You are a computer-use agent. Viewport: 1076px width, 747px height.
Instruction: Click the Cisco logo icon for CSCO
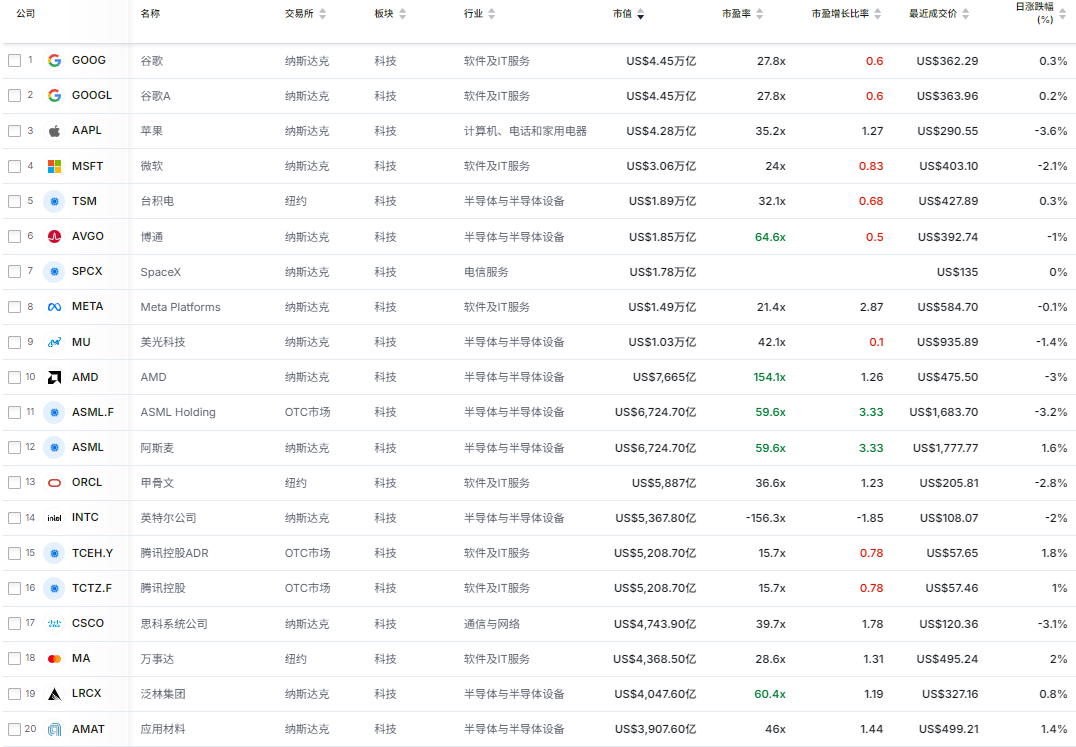click(x=54, y=624)
